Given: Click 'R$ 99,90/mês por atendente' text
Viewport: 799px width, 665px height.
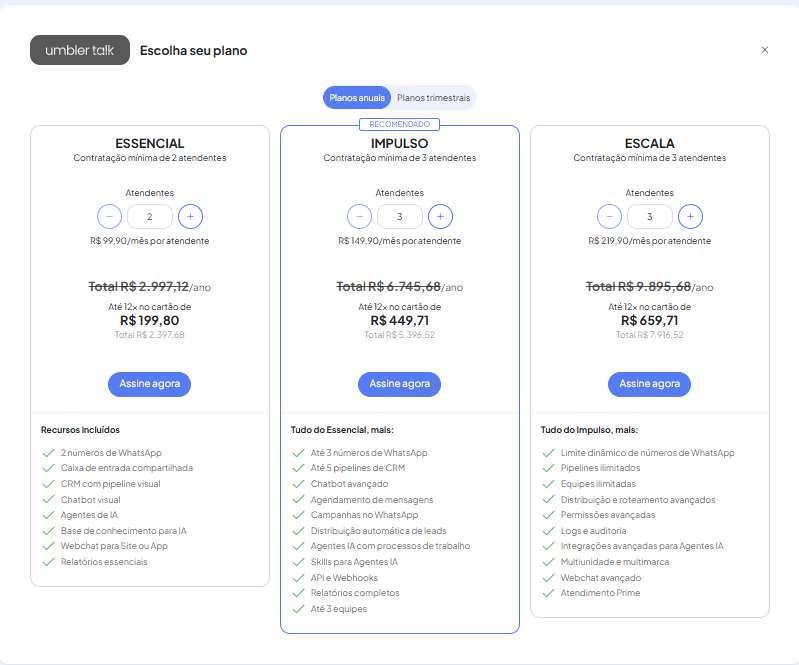Looking at the screenshot, I should coord(150,241).
